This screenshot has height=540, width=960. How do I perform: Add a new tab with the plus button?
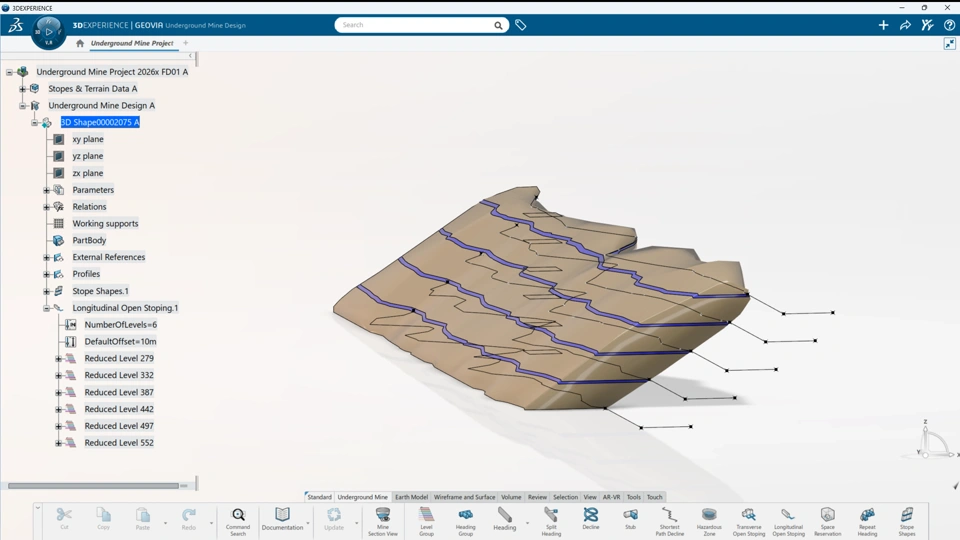(186, 43)
